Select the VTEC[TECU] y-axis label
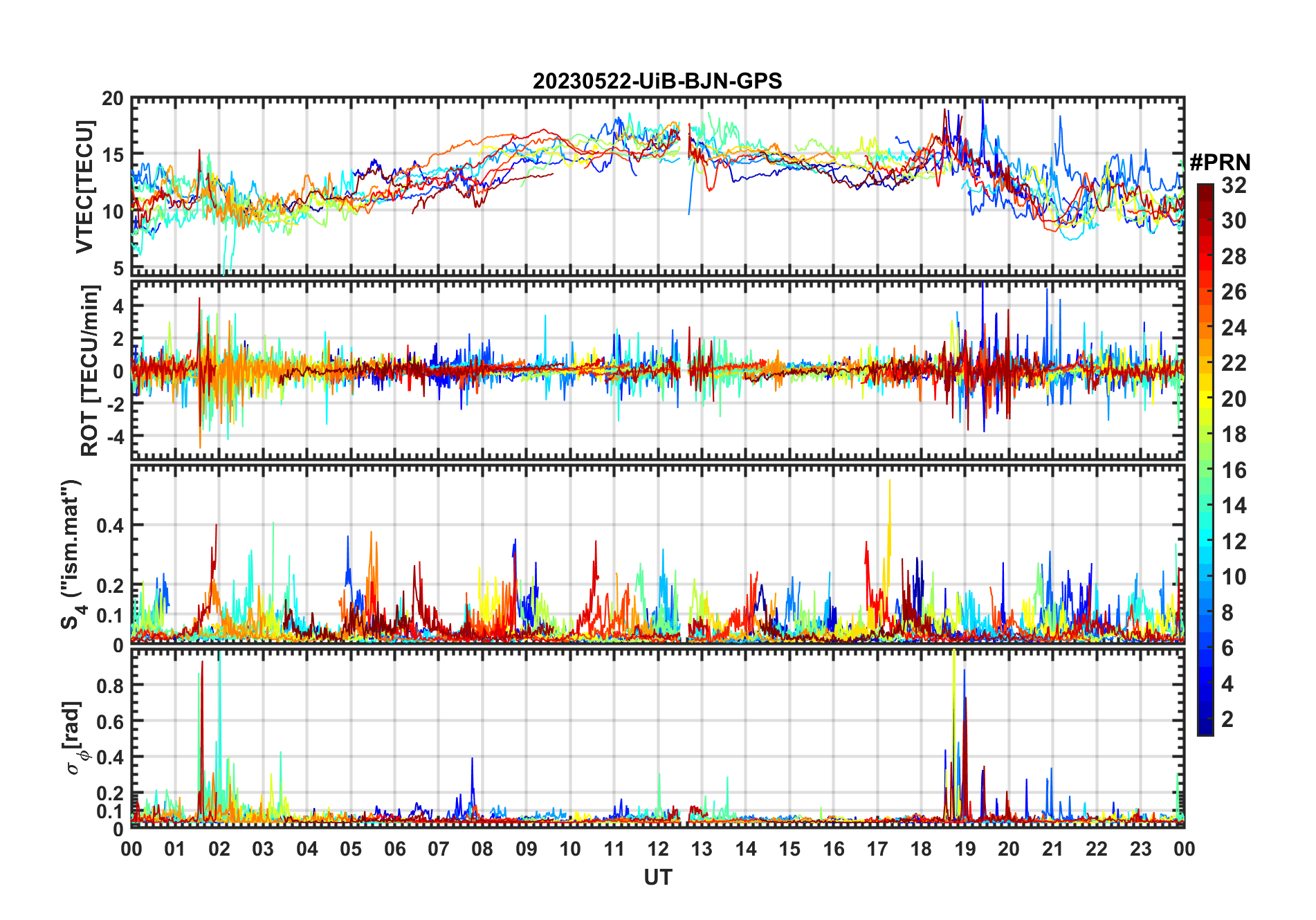The width and height of the screenshot is (1316, 920). coord(84,187)
